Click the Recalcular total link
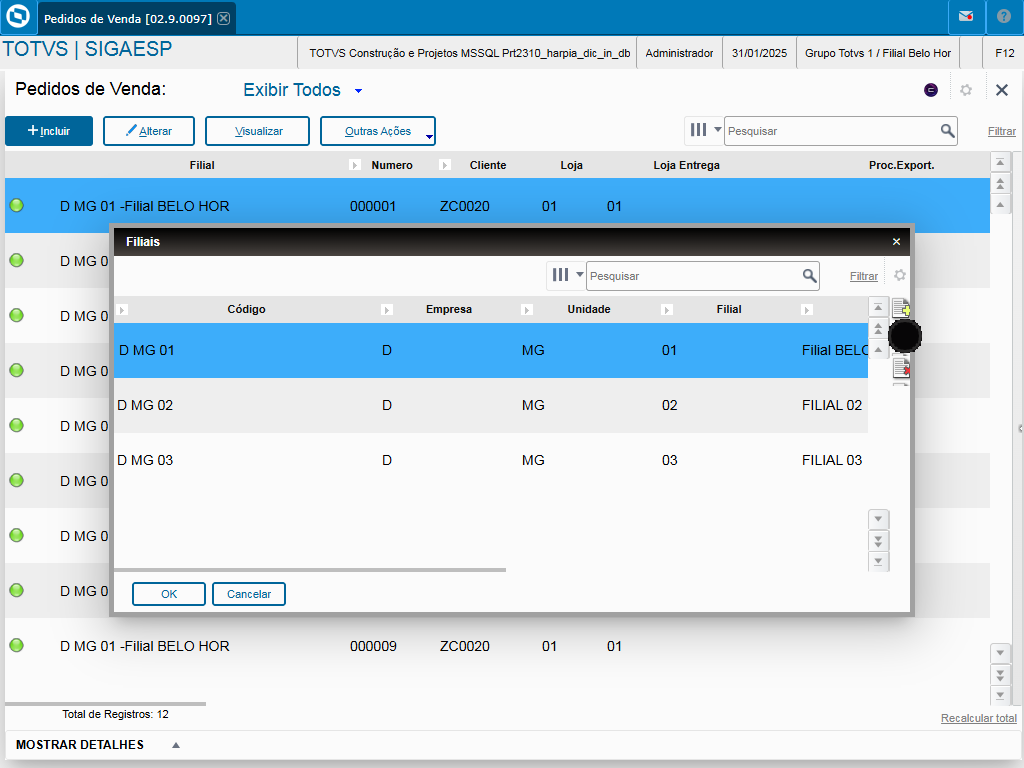The image size is (1024, 768). click(x=978, y=718)
